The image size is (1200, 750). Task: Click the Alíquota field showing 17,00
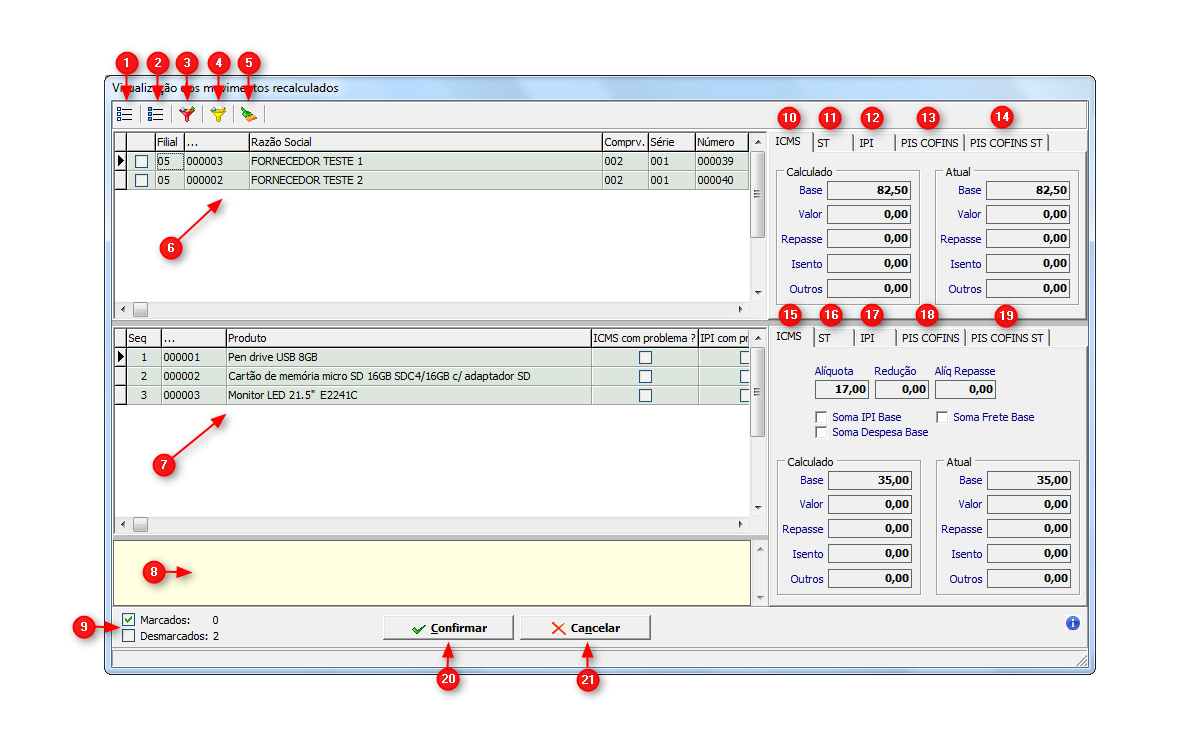[842, 389]
